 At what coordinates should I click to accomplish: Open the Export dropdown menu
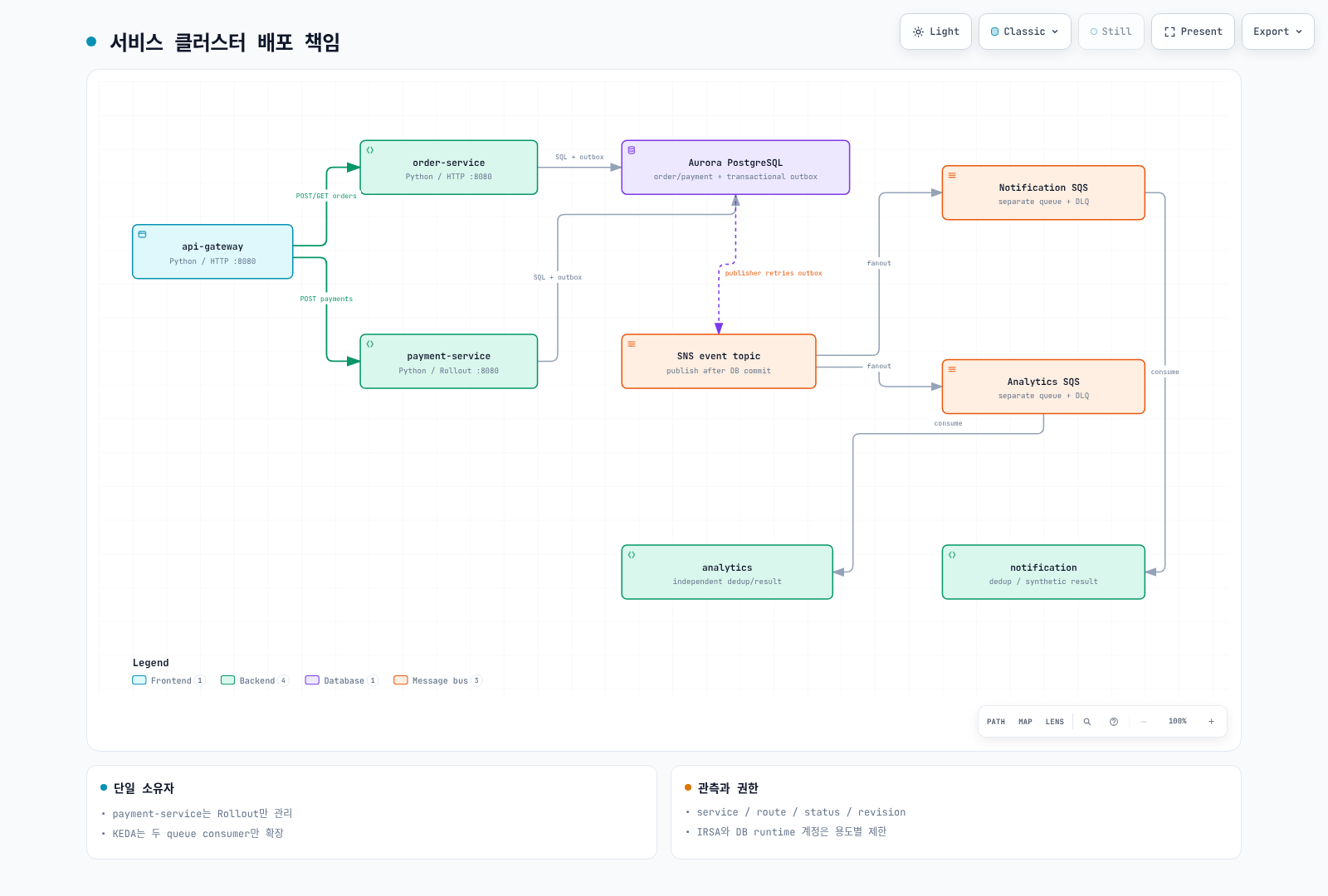pos(1278,32)
